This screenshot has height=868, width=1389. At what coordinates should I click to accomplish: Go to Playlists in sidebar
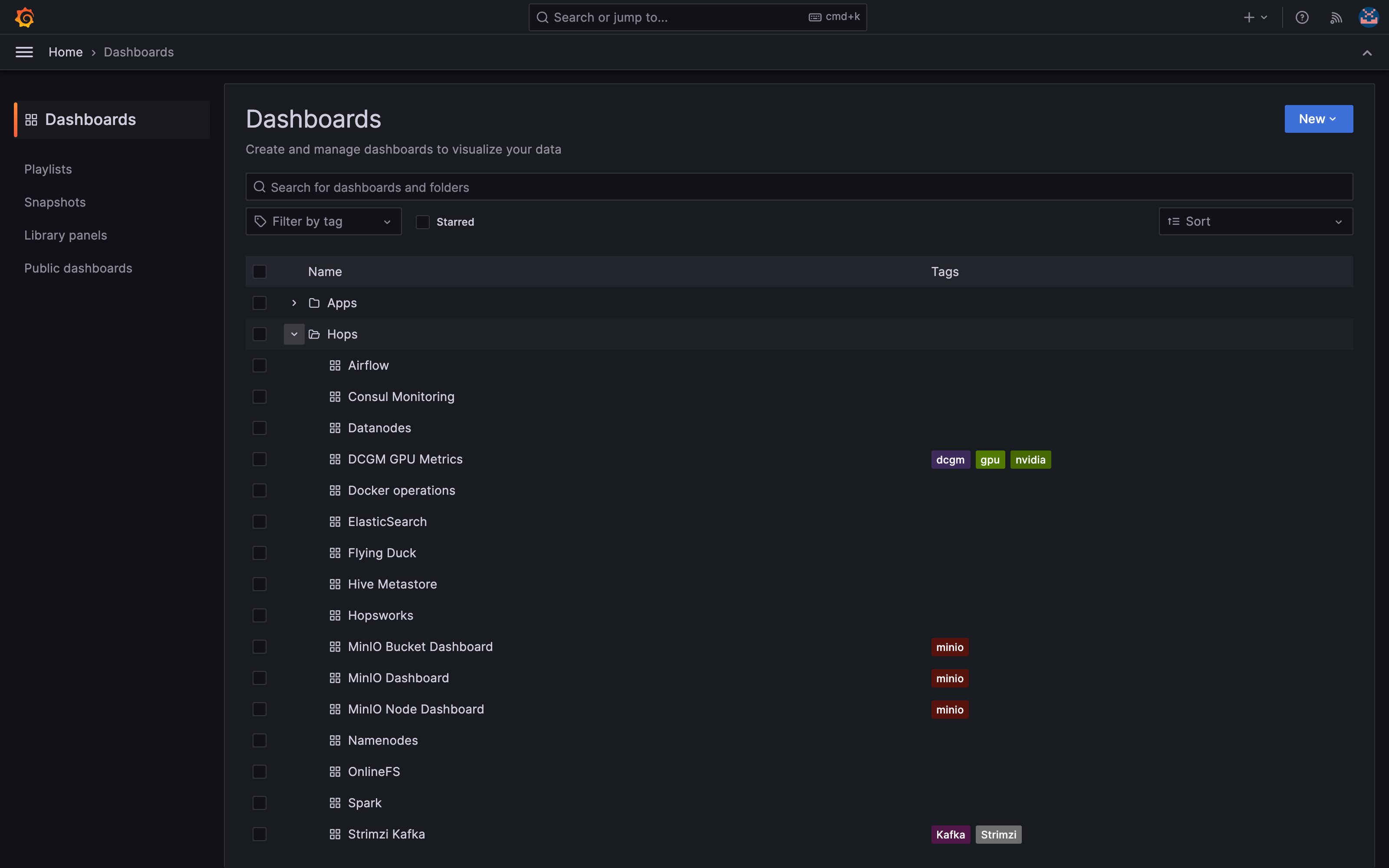(48, 169)
